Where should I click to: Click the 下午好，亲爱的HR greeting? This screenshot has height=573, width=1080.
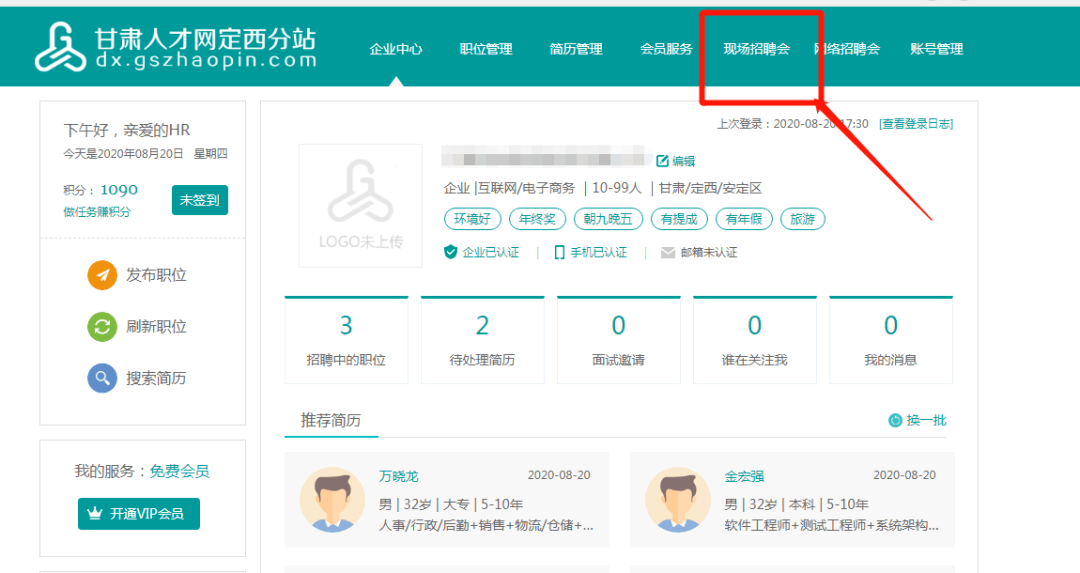point(127,130)
